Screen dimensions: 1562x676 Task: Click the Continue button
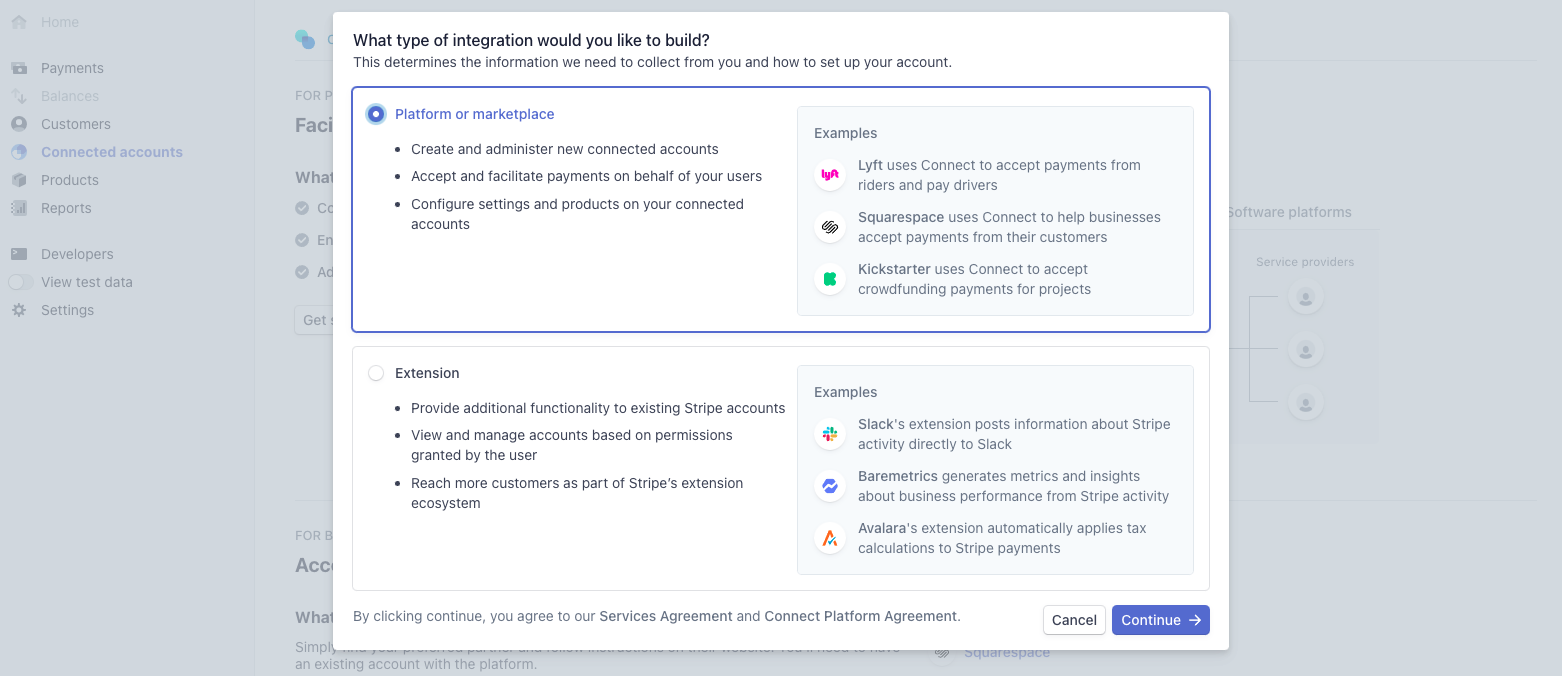tap(1161, 620)
